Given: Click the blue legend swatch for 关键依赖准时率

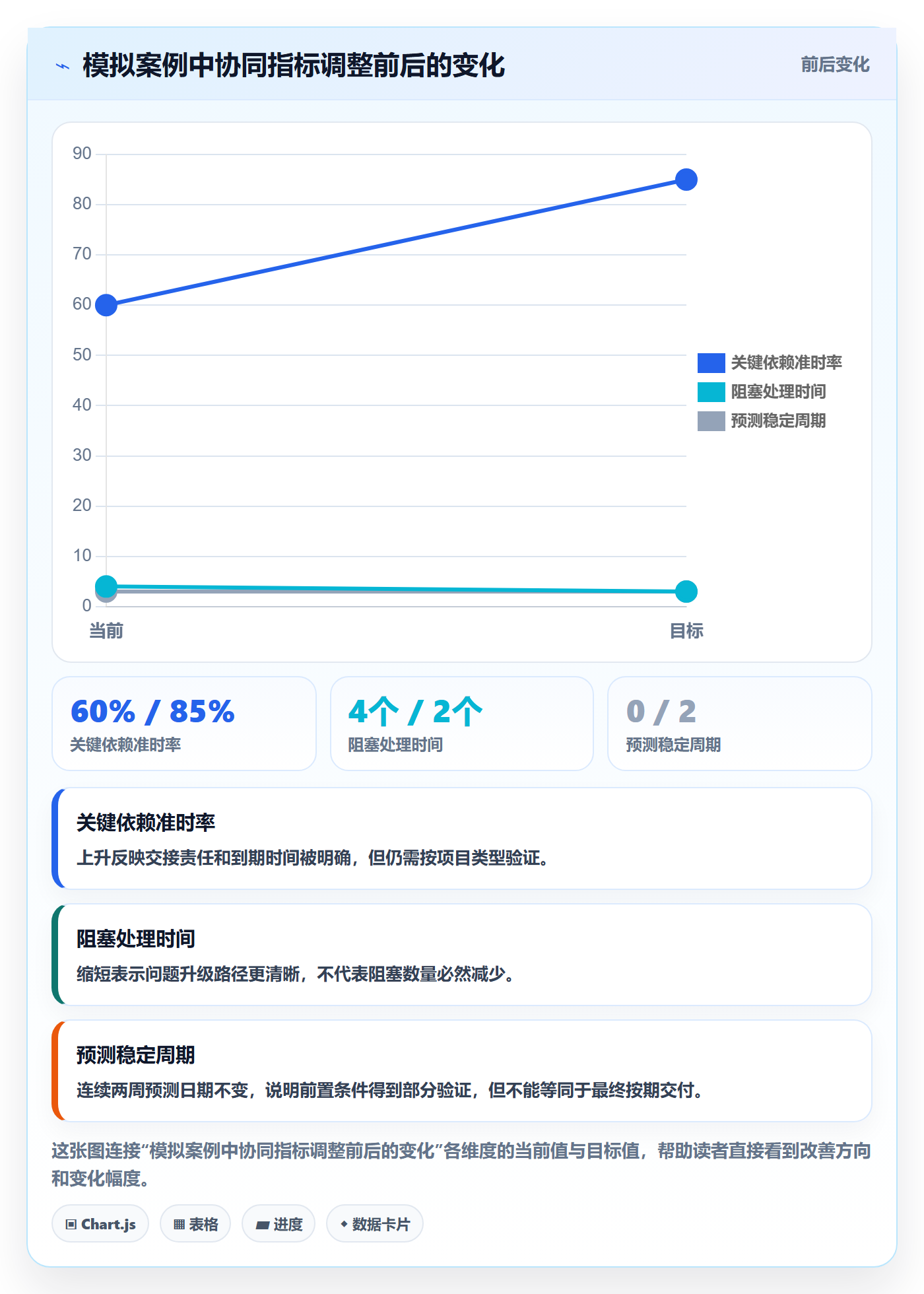Looking at the screenshot, I should coord(711,363).
